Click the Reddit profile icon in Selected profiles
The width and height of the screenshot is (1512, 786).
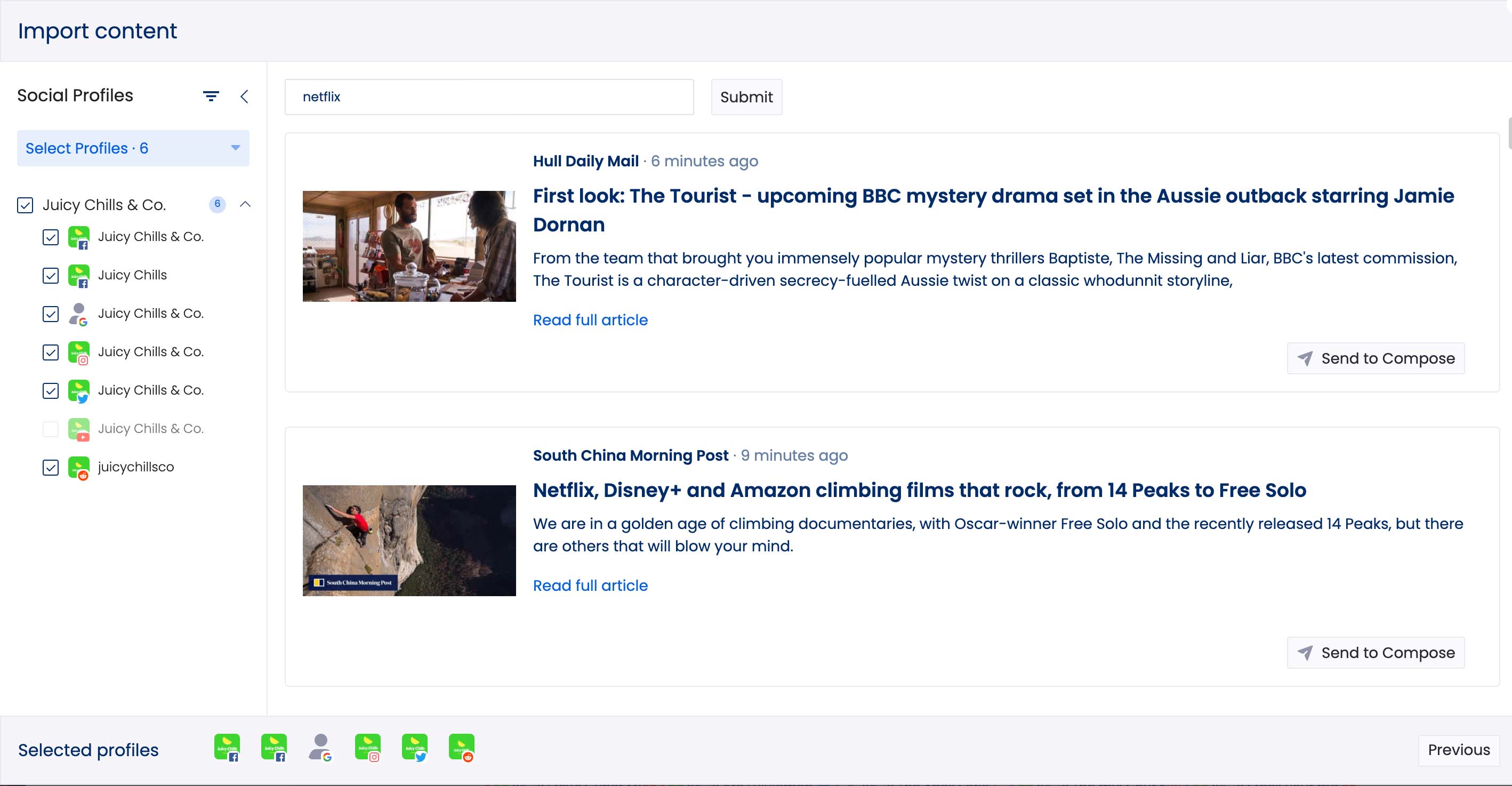461,748
